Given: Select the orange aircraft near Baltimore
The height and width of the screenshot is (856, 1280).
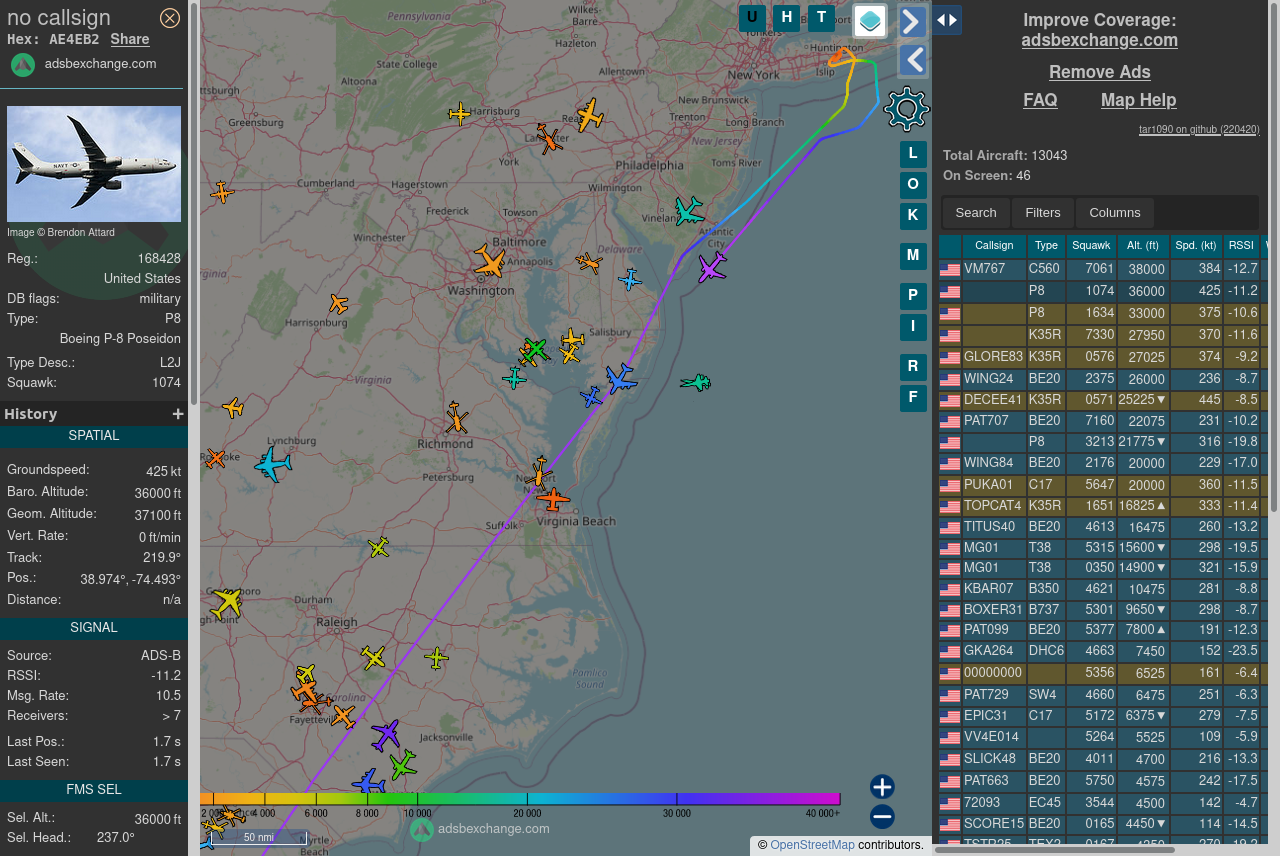Looking at the screenshot, I should pos(490,261).
